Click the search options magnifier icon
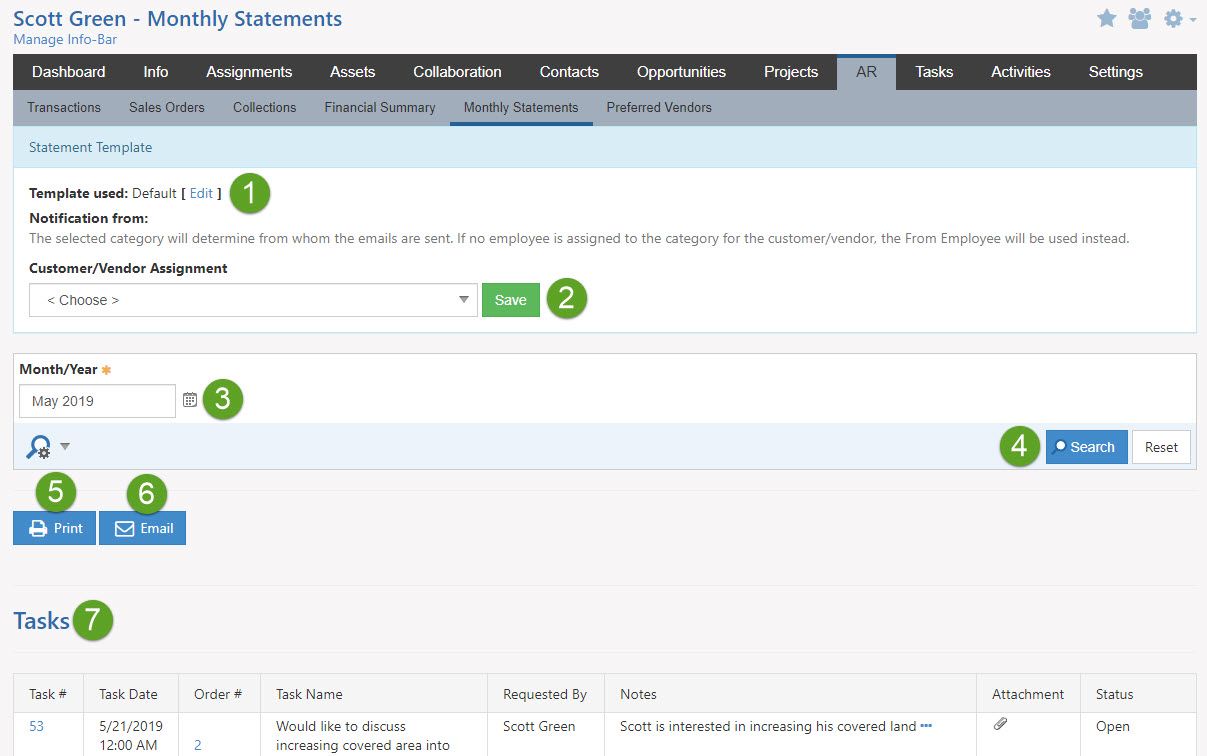This screenshot has width=1207, height=756. pos(38,446)
